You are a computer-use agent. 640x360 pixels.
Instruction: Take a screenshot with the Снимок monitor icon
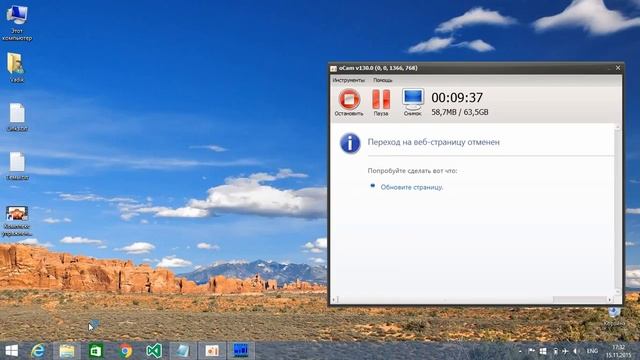click(413, 102)
